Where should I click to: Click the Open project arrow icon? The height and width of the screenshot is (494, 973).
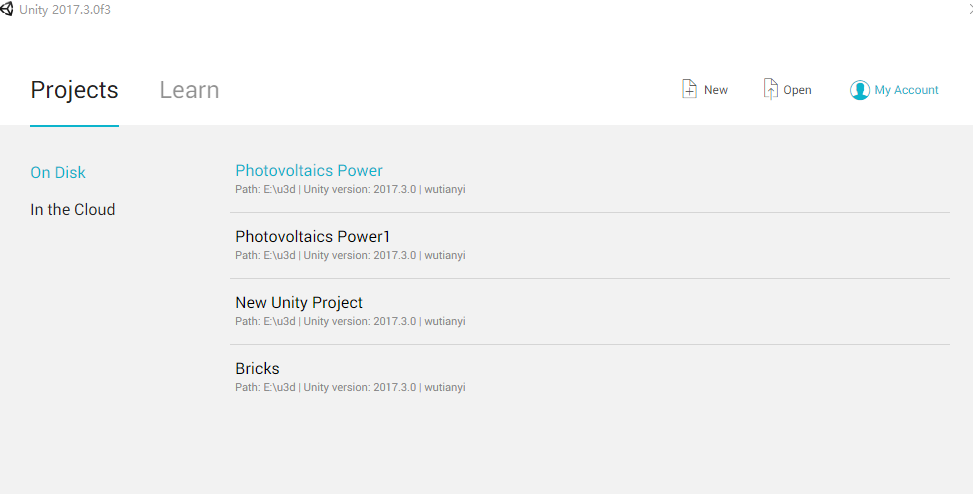770,90
